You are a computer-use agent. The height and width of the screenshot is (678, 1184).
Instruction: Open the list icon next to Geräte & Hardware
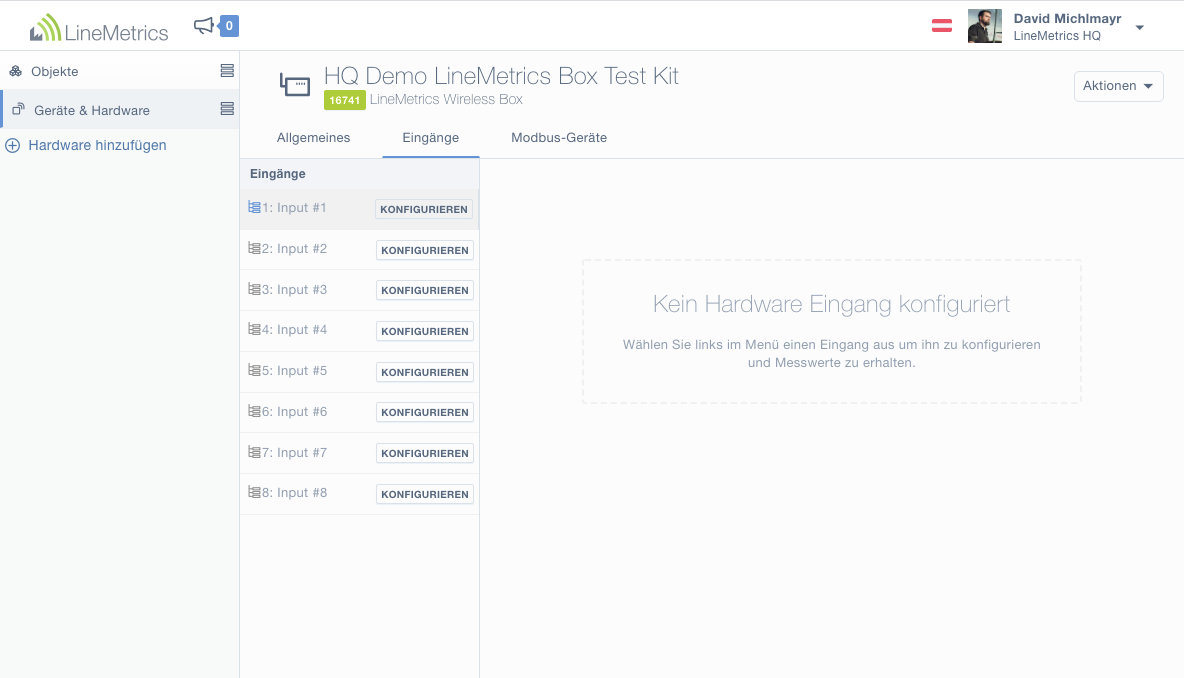pyautogui.click(x=227, y=109)
